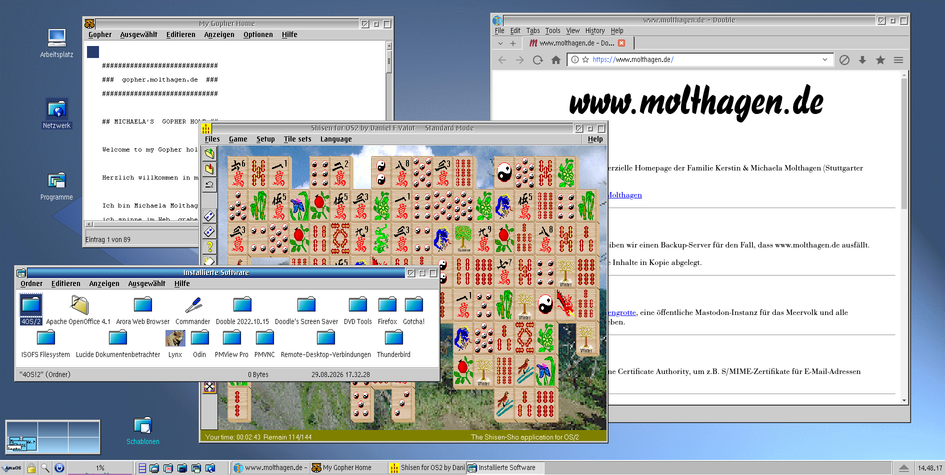Expand the Dooble address bar history dropdown

point(825,60)
